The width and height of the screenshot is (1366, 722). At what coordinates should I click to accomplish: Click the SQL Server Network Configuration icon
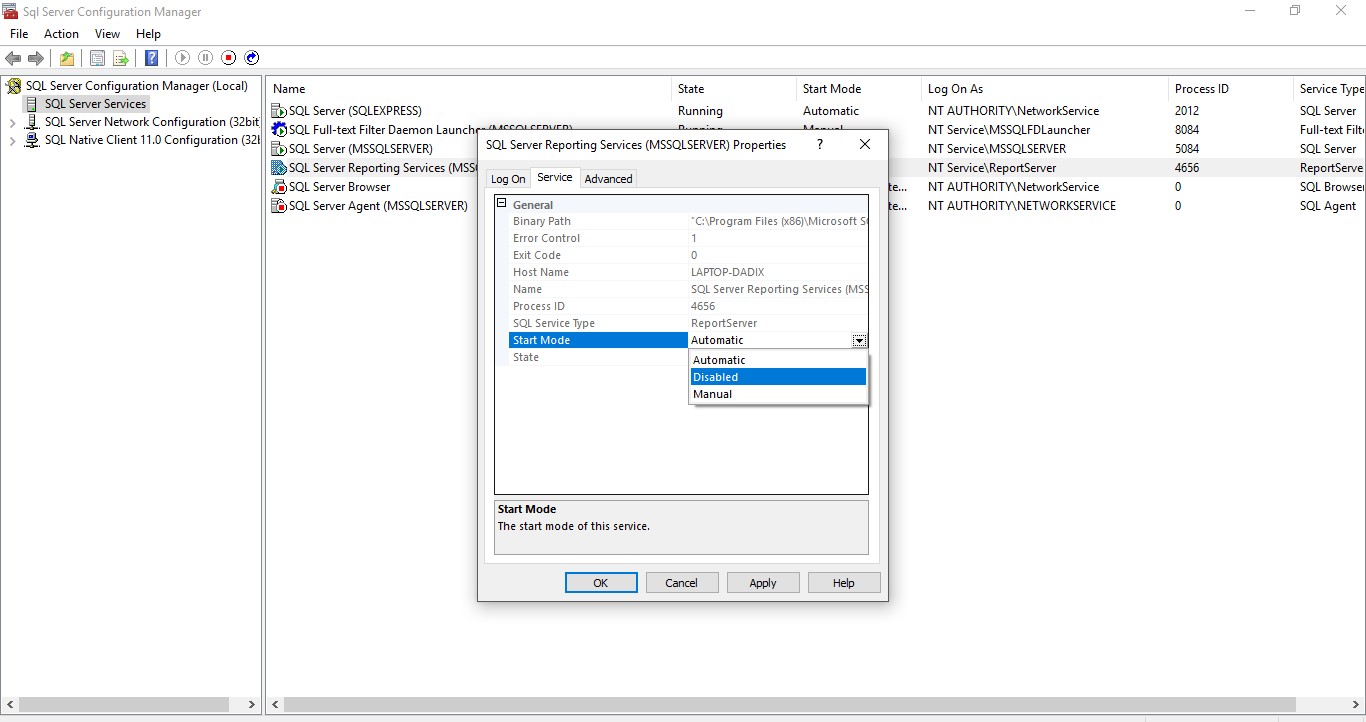[32, 122]
